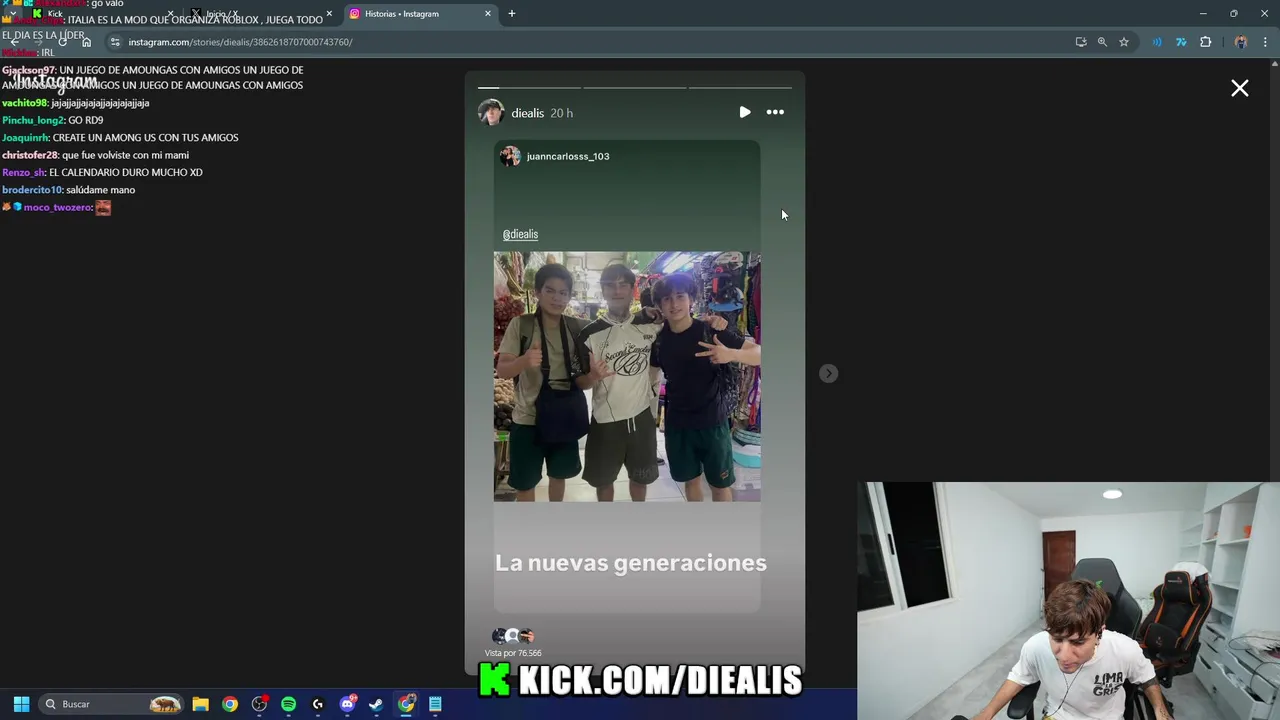The height and width of the screenshot is (720, 1280).
Task: Install app icon in address bar
Action: tap(1081, 42)
